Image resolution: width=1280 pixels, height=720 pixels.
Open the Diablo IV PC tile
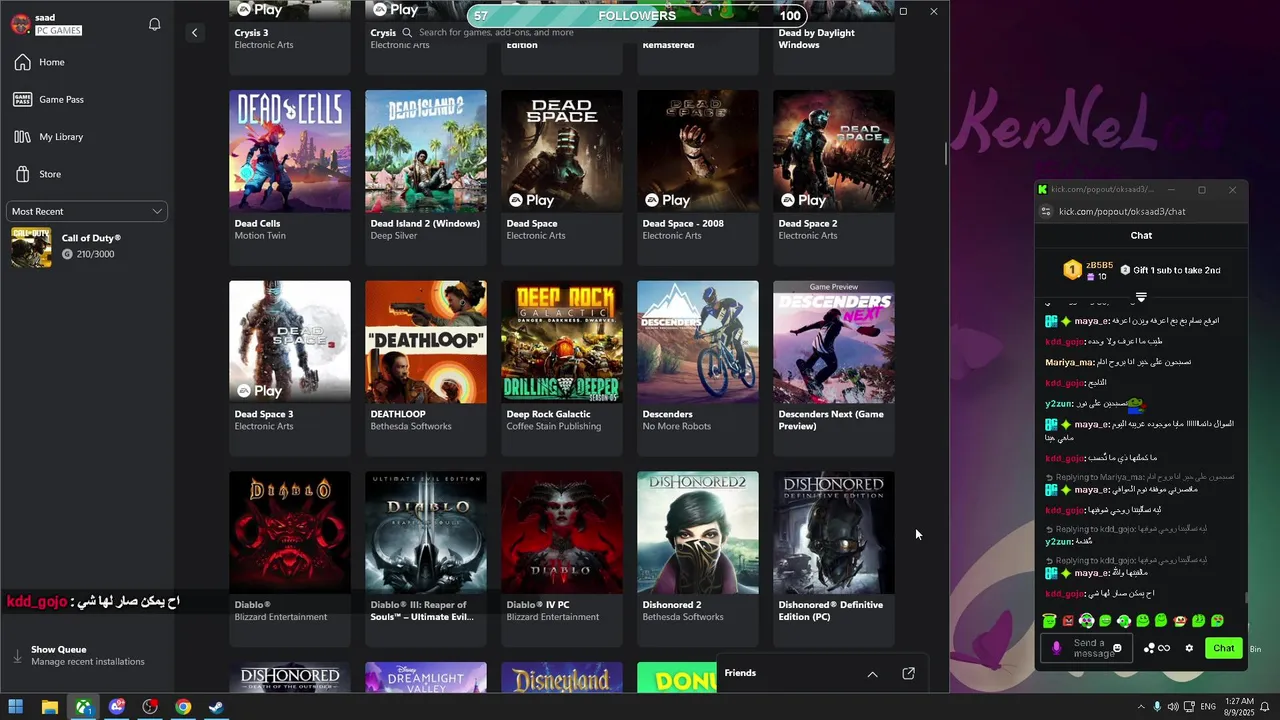click(x=562, y=558)
